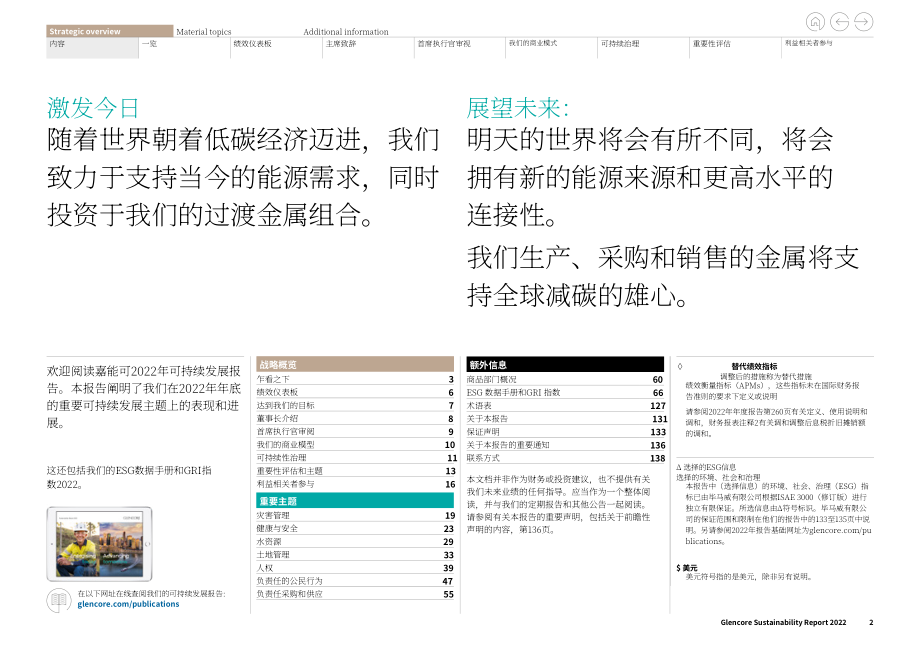Open the glencore.com/publications link
Screen dimensions: 920x651
128,604
